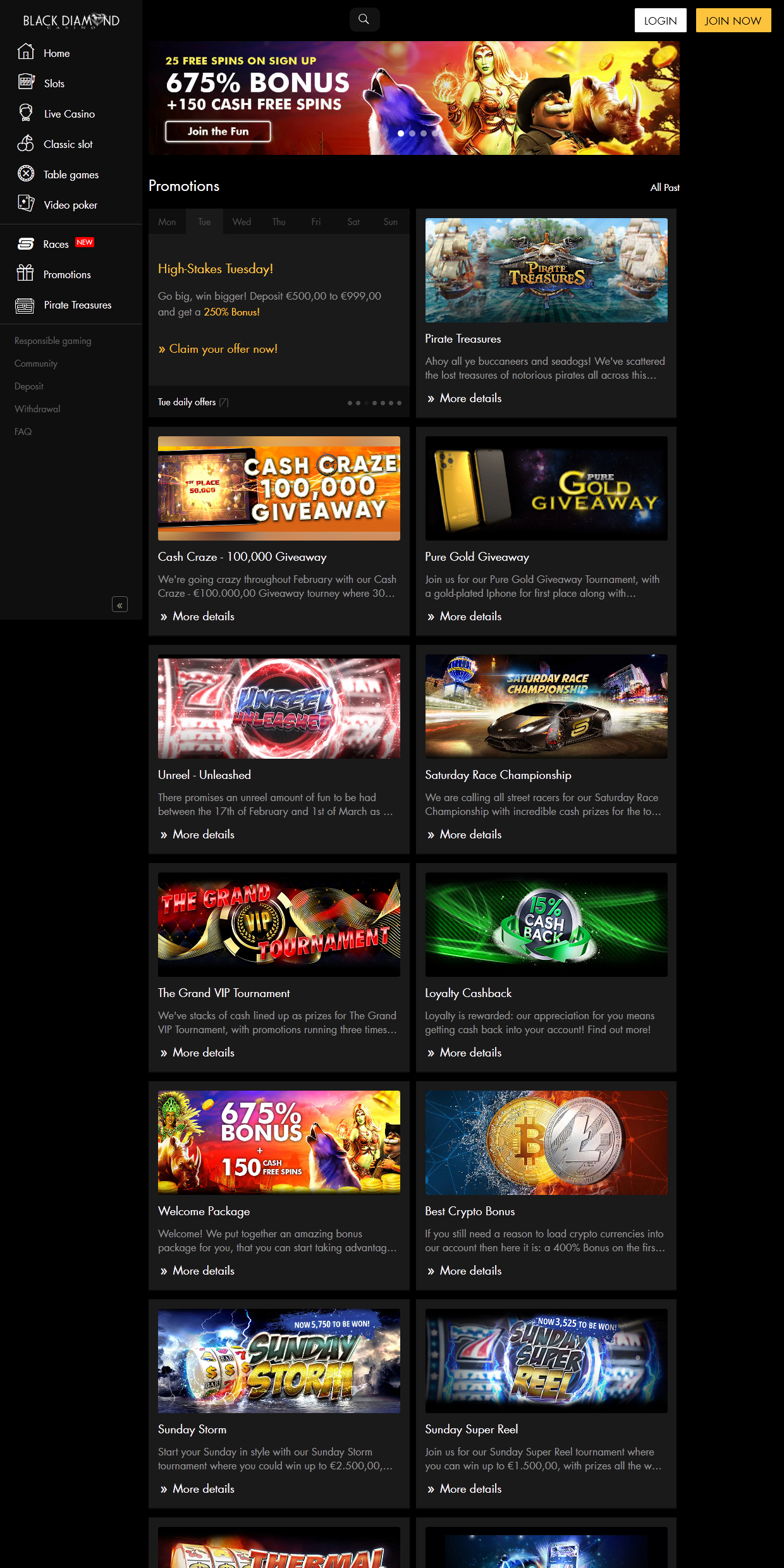Open Home via the house icon
Viewport: 784px width, 1568px height.
click(26, 52)
